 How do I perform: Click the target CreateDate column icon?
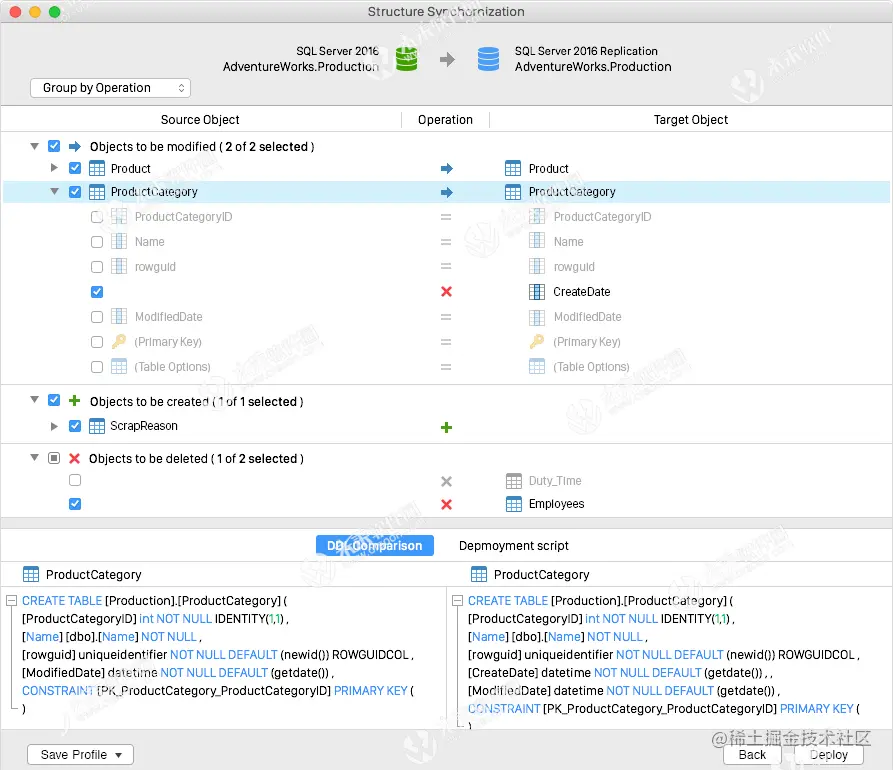pyautogui.click(x=536, y=292)
